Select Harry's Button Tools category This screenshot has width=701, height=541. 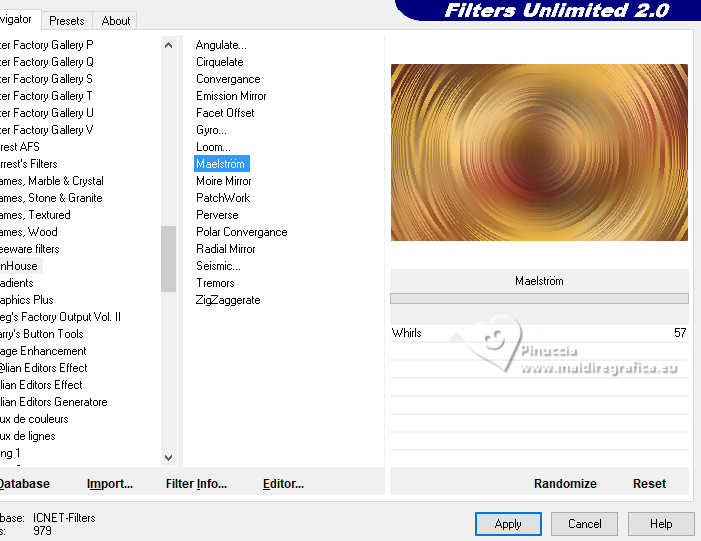[x=42, y=334]
